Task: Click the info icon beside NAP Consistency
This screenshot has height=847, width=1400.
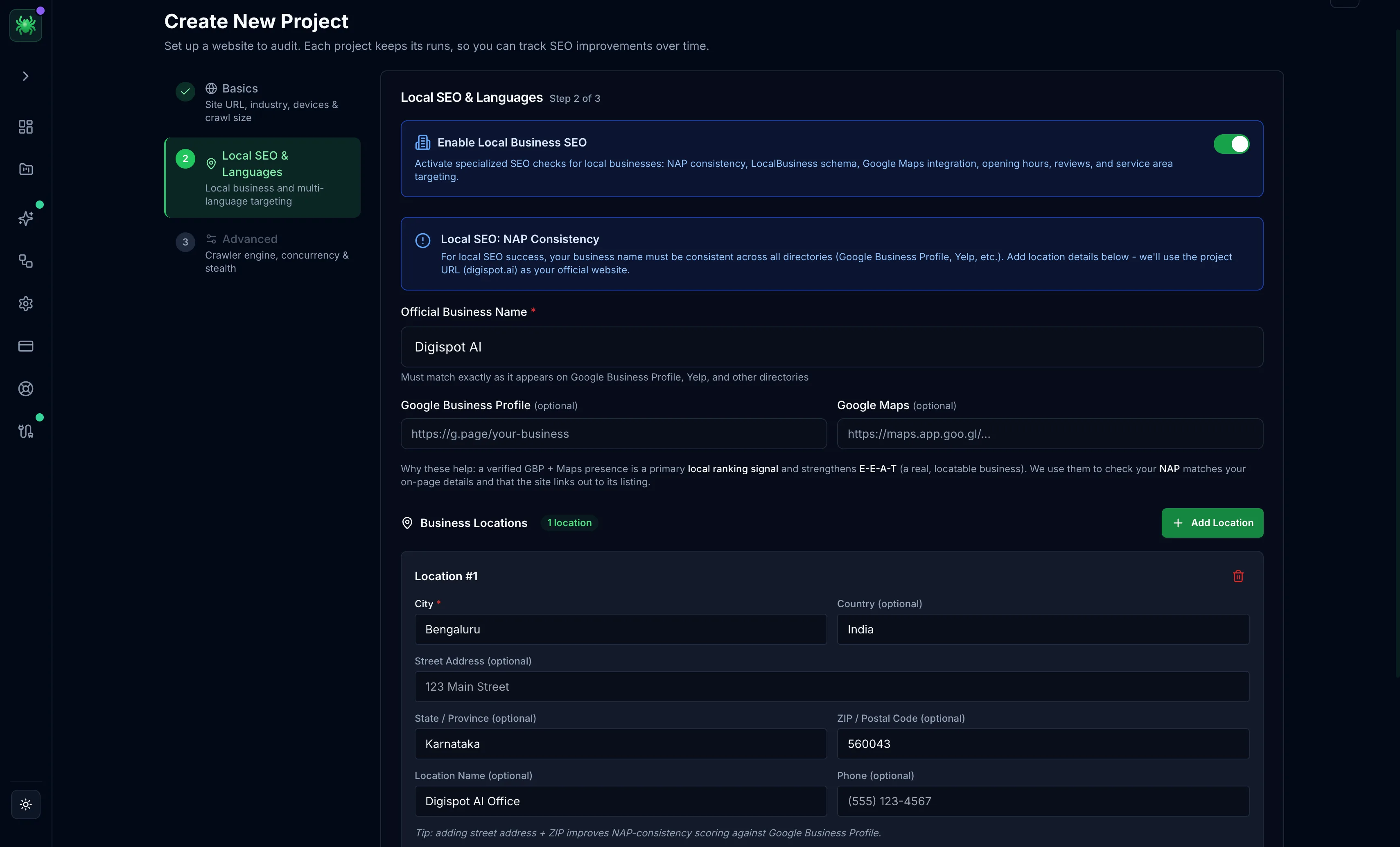Action: click(423, 240)
